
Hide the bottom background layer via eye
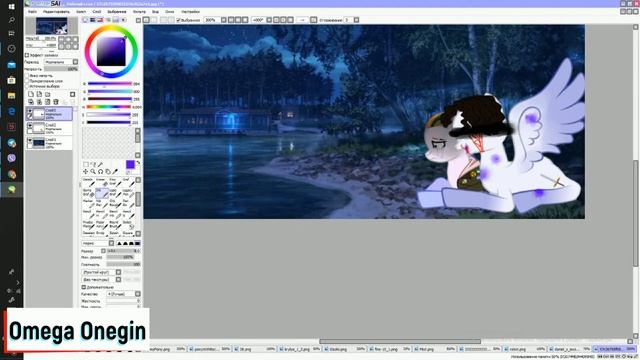(x=29, y=140)
